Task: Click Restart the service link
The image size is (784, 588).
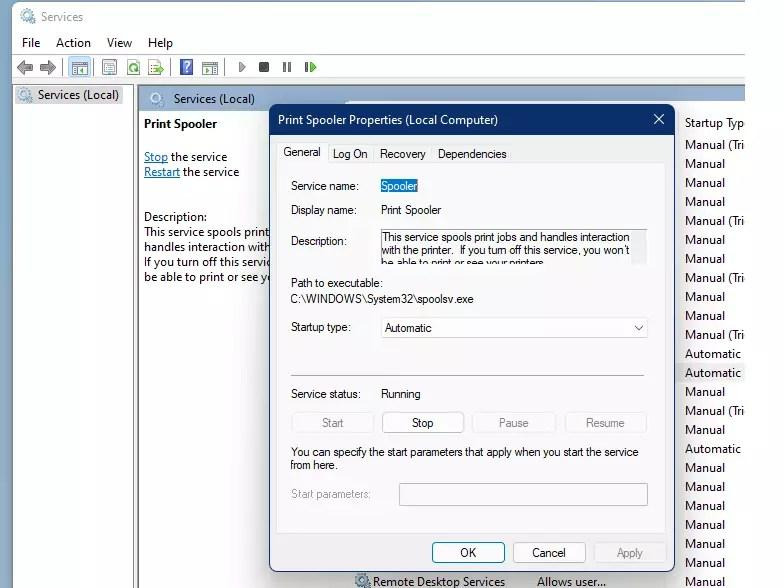Action: 162,172
